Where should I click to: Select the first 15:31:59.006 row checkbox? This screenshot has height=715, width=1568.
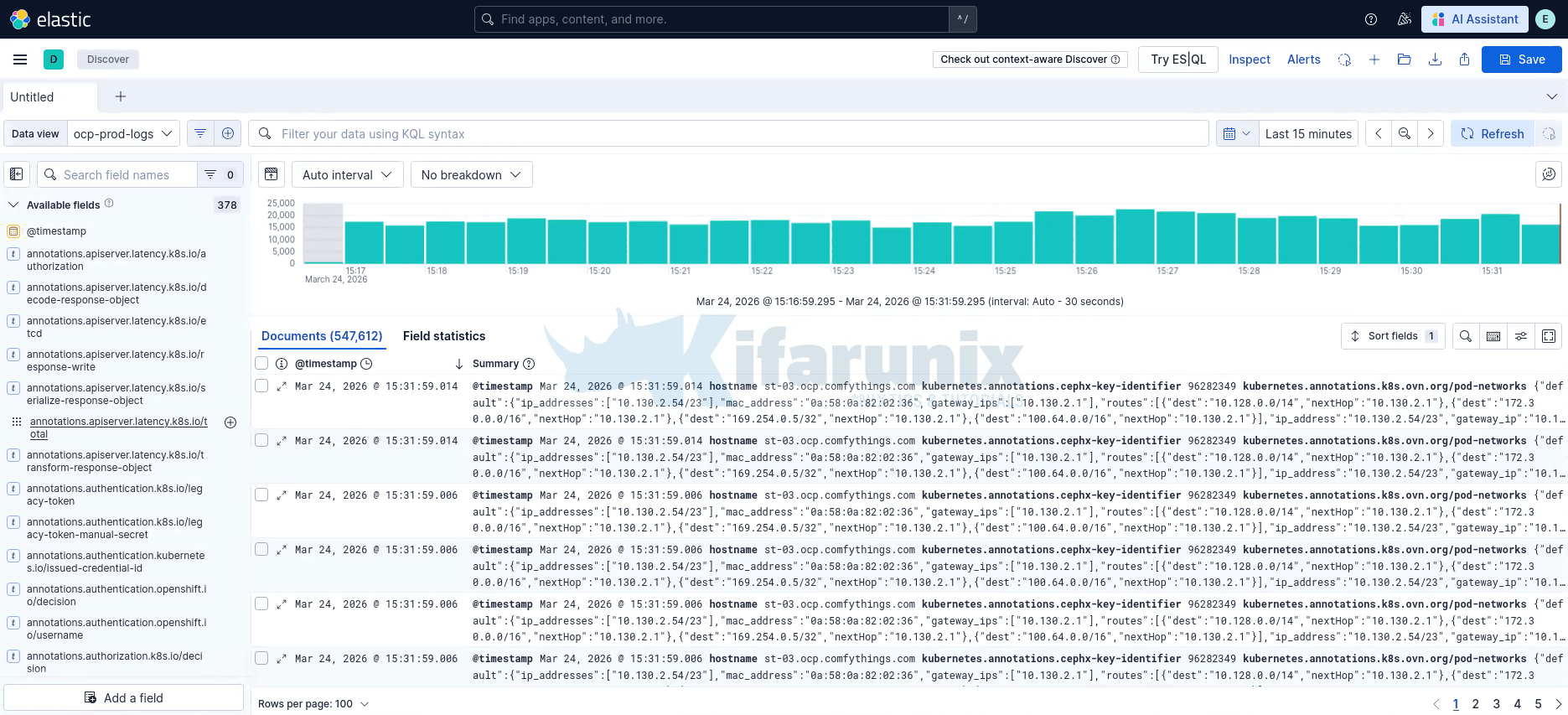[261, 495]
